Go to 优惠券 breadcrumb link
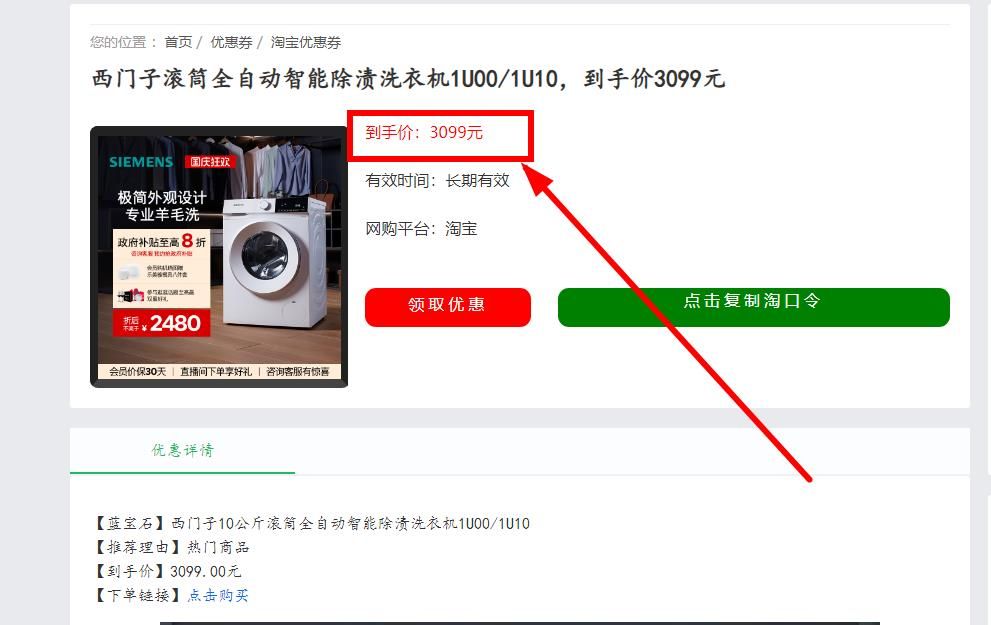This screenshot has width=991, height=625. 231,42
